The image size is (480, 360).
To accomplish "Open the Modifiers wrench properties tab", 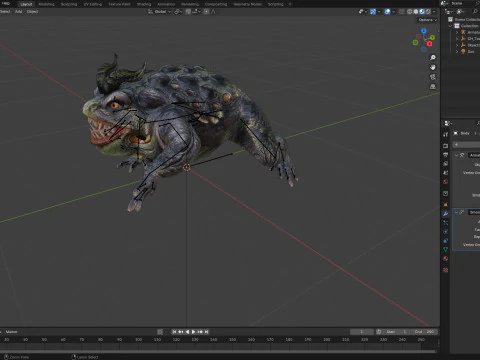I will [446, 214].
